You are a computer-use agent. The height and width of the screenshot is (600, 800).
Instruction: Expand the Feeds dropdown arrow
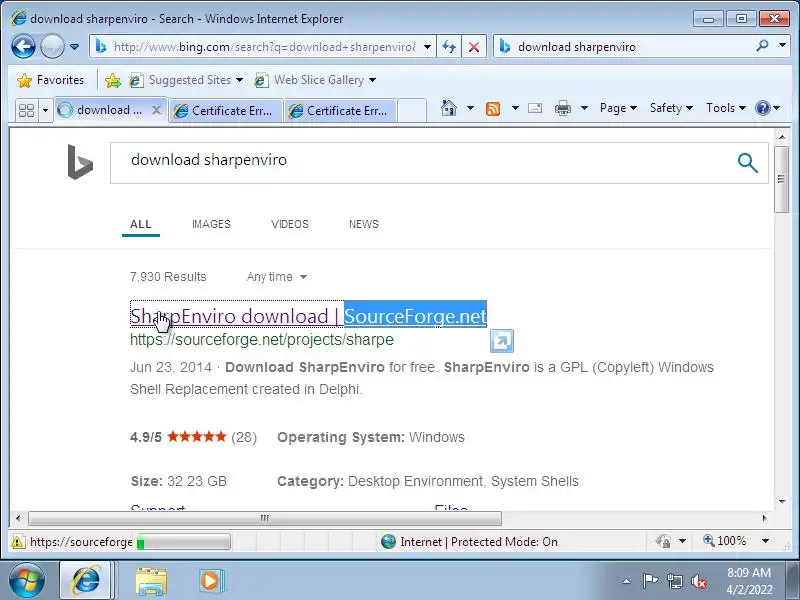coord(515,108)
